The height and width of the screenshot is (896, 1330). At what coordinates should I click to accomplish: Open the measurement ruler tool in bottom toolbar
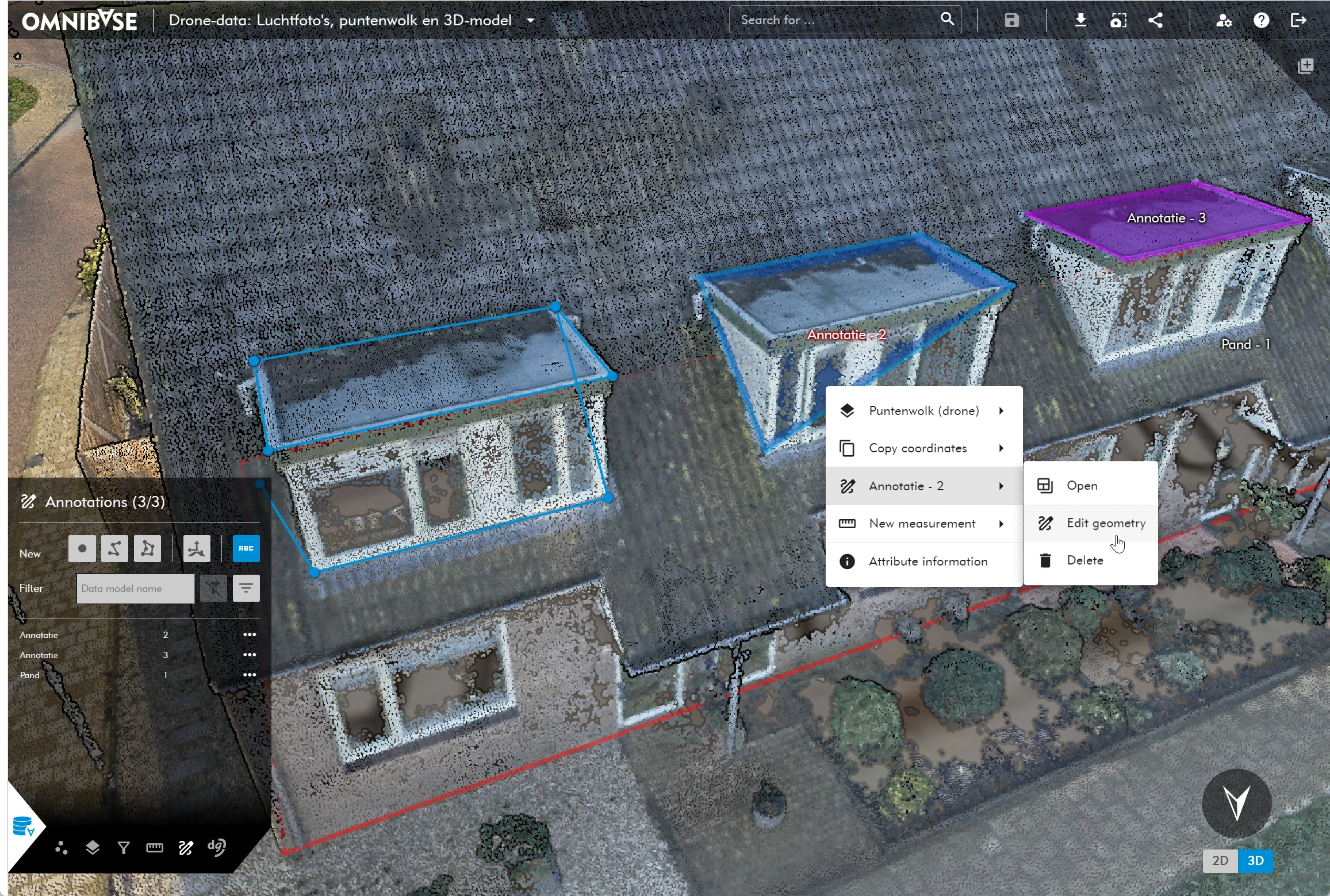tap(155, 848)
